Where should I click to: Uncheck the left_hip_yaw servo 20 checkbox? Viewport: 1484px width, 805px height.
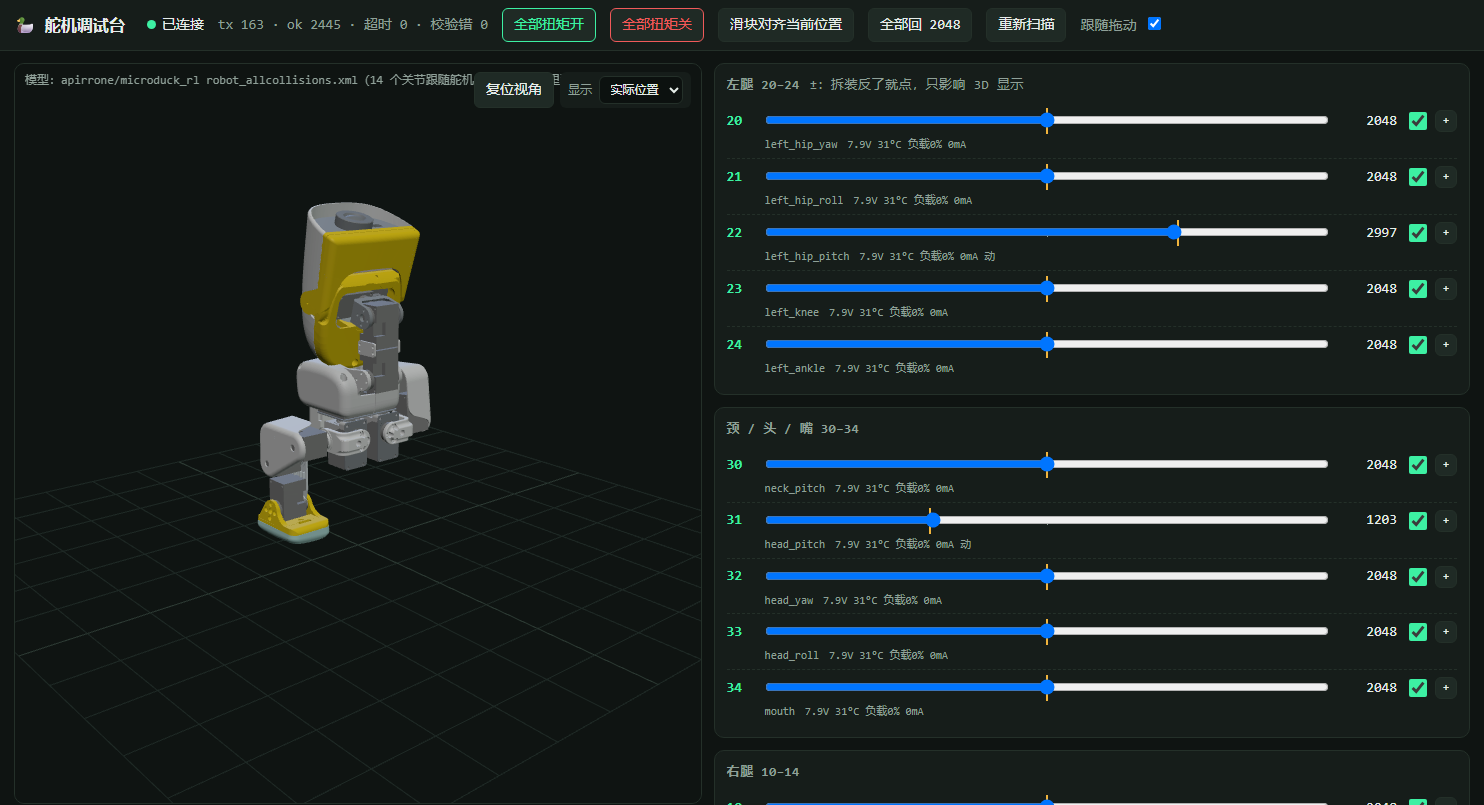coord(1417,121)
